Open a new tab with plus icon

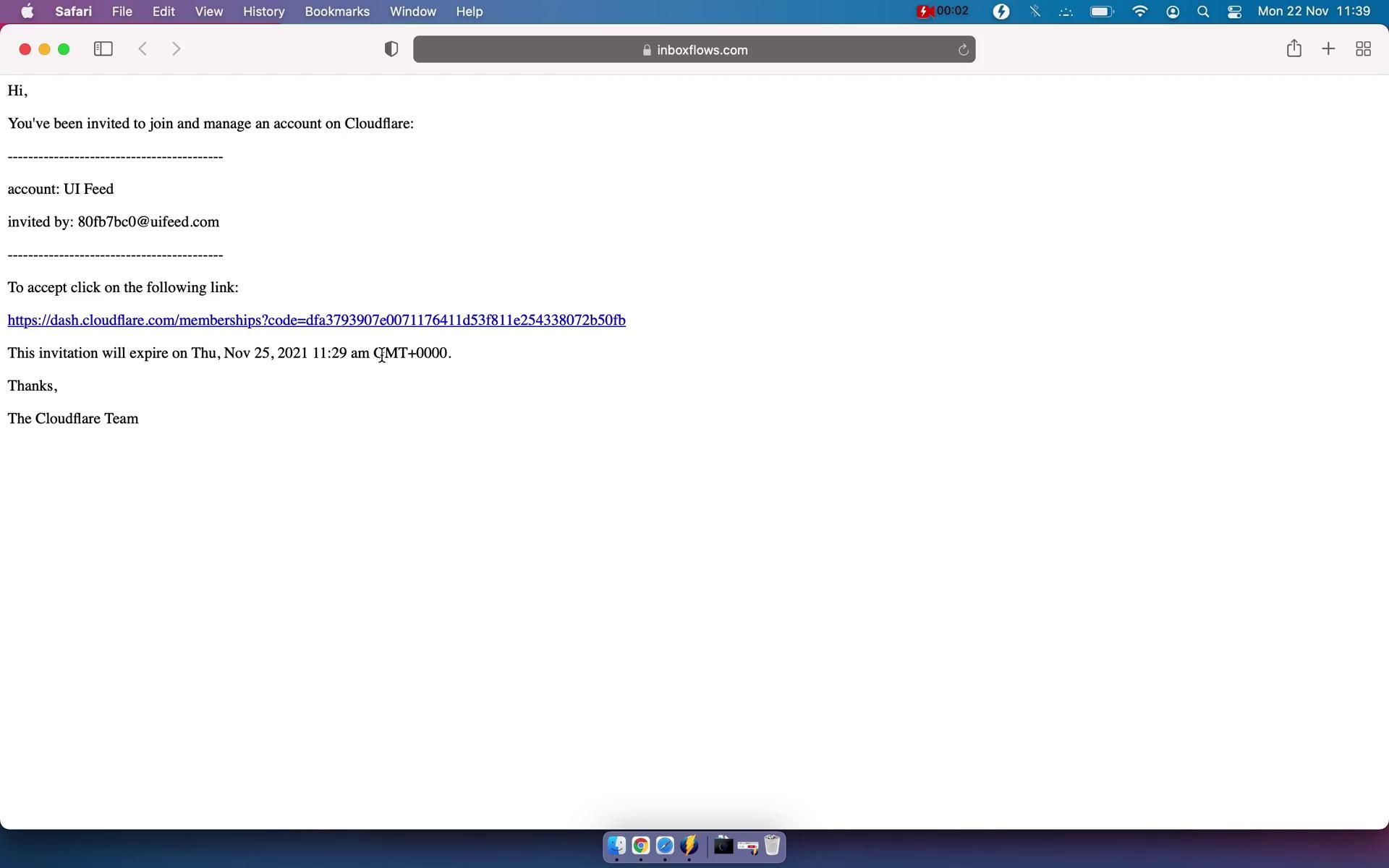[x=1328, y=49]
